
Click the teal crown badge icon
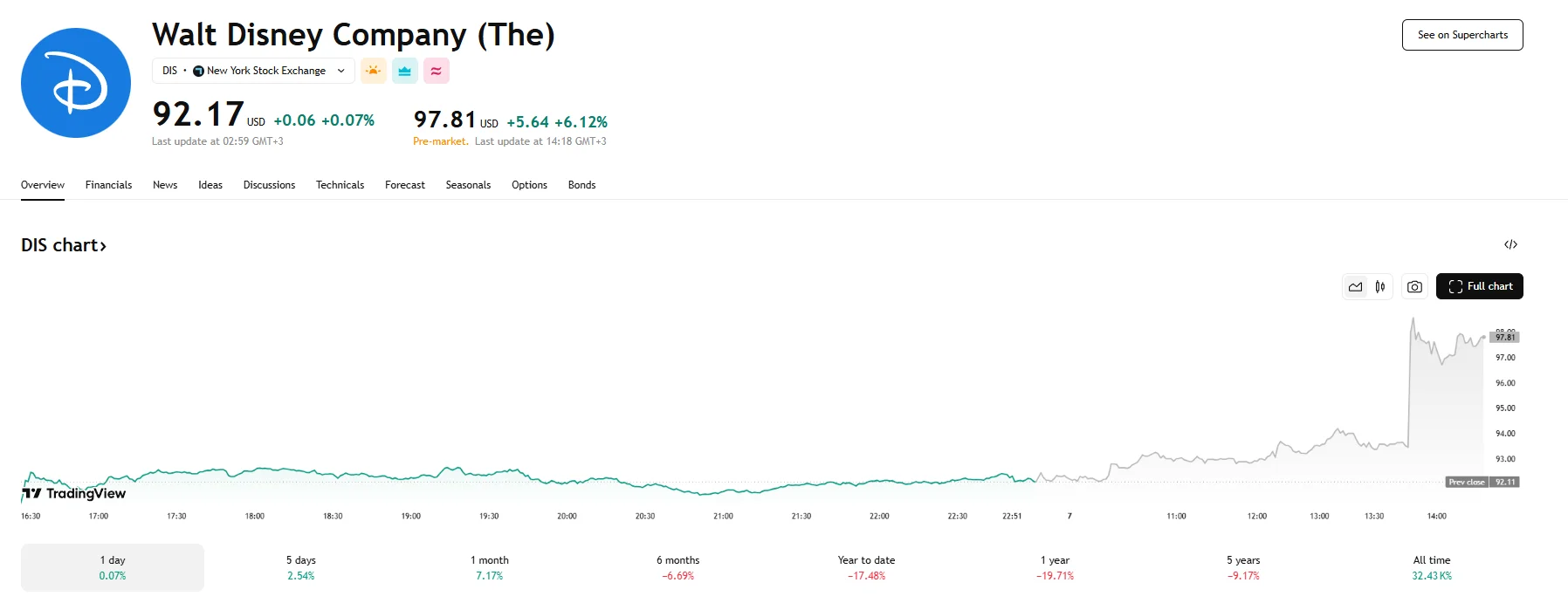coord(404,71)
